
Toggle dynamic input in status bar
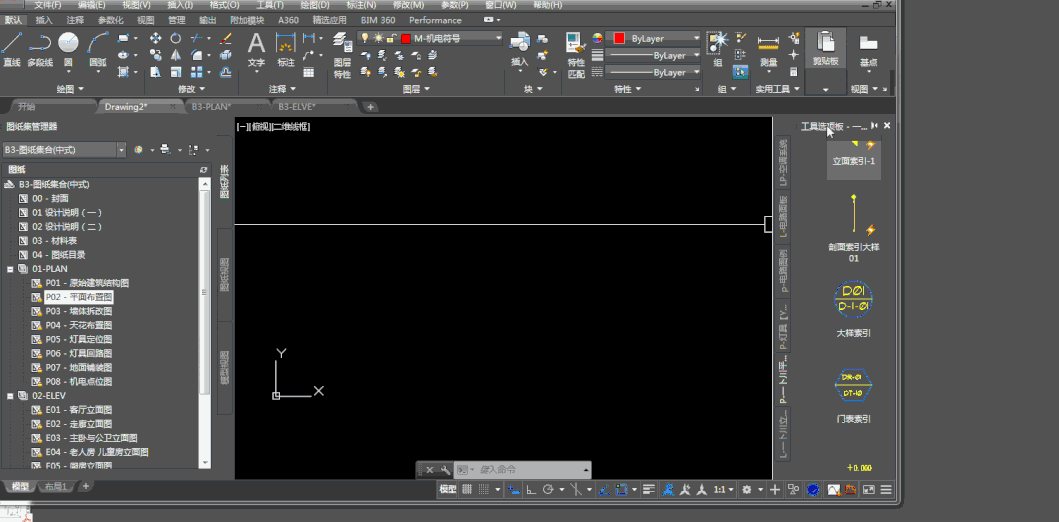[514, 490]
